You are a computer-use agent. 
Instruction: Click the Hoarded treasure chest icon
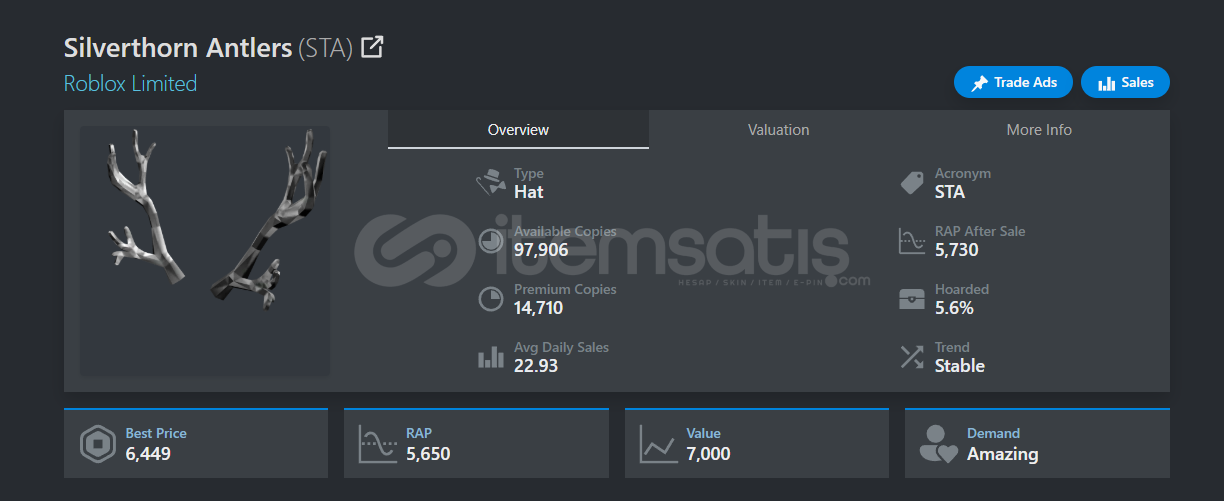point(911,299)
